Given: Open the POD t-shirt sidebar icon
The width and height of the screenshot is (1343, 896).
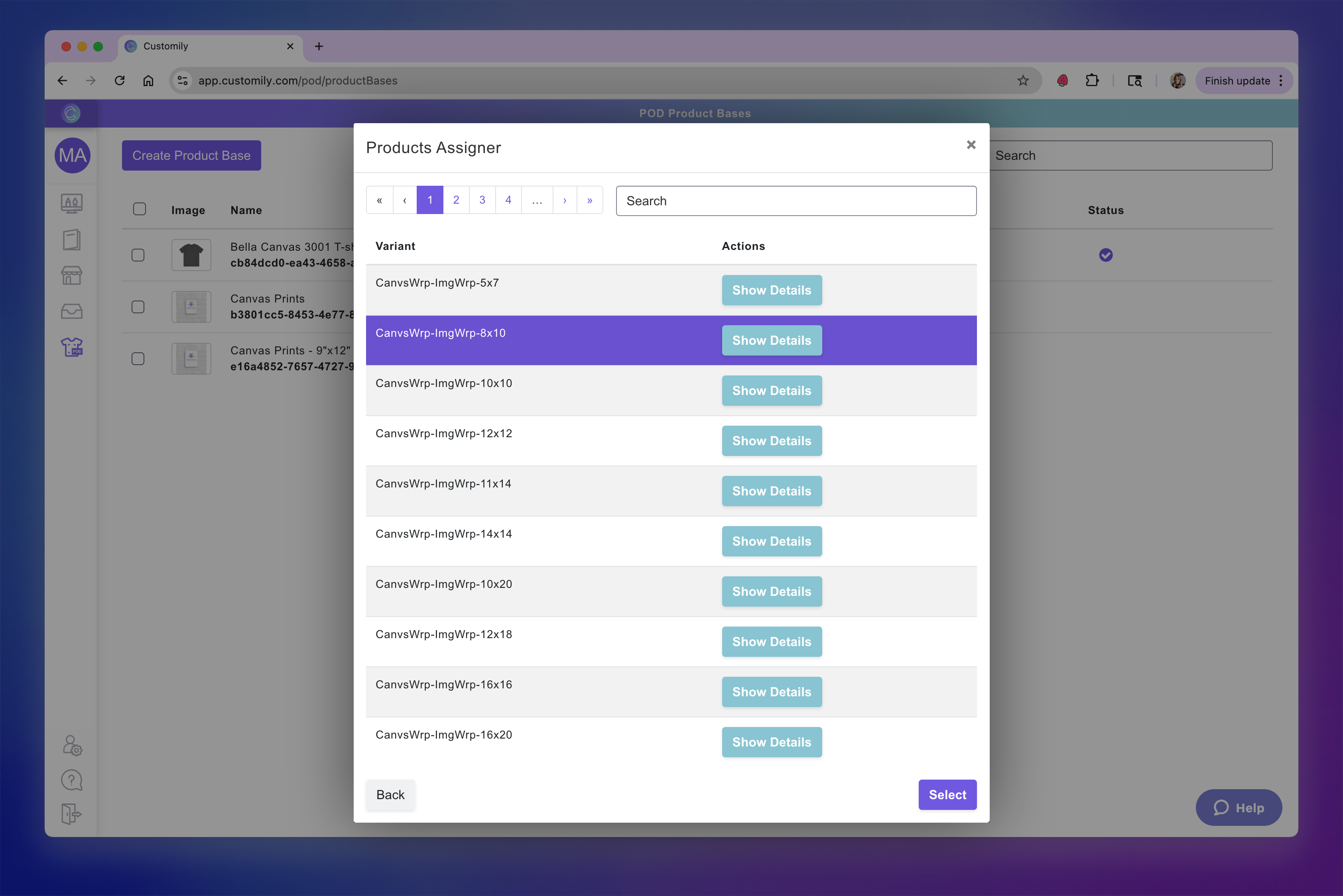Looking at the screenshot, I should coord(72,347).
